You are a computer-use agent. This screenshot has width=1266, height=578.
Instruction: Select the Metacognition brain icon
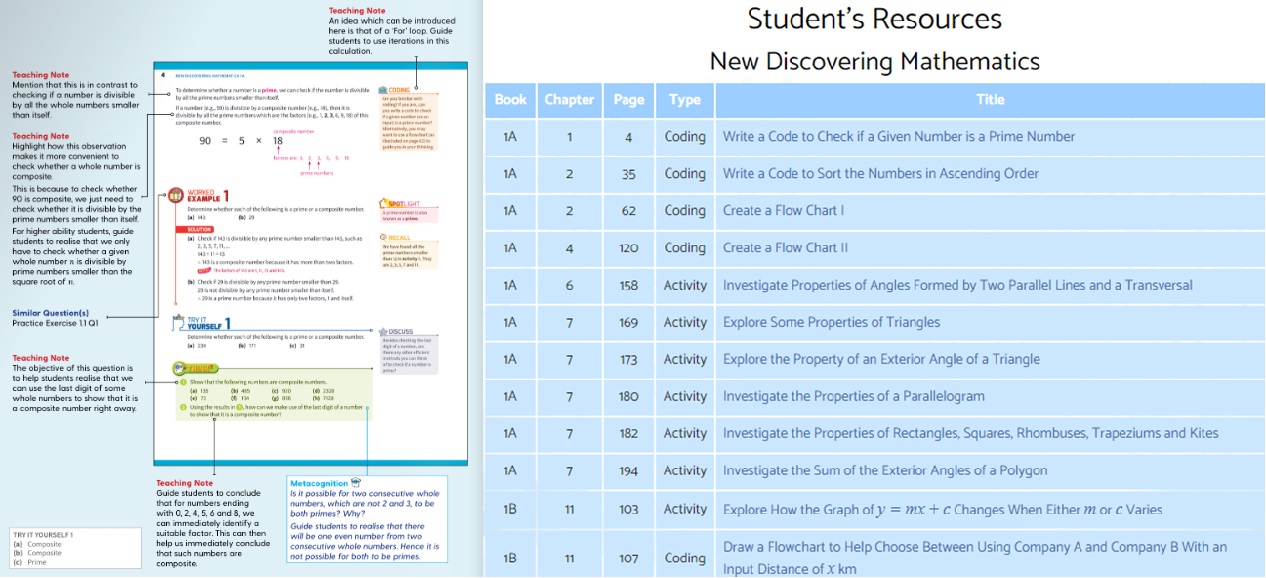pos(355,482)
